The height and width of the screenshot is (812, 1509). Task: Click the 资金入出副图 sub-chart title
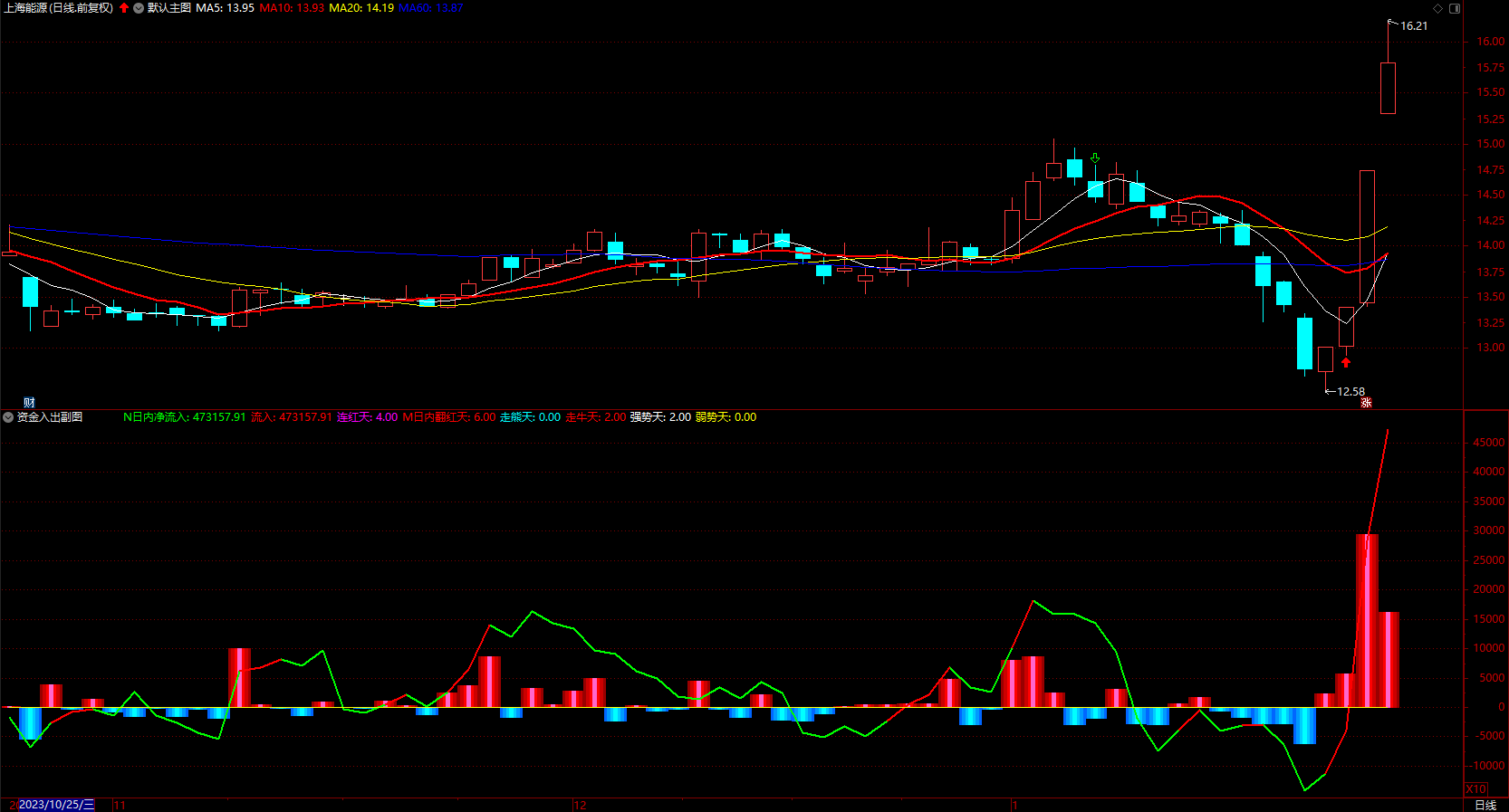click(50, 417)
